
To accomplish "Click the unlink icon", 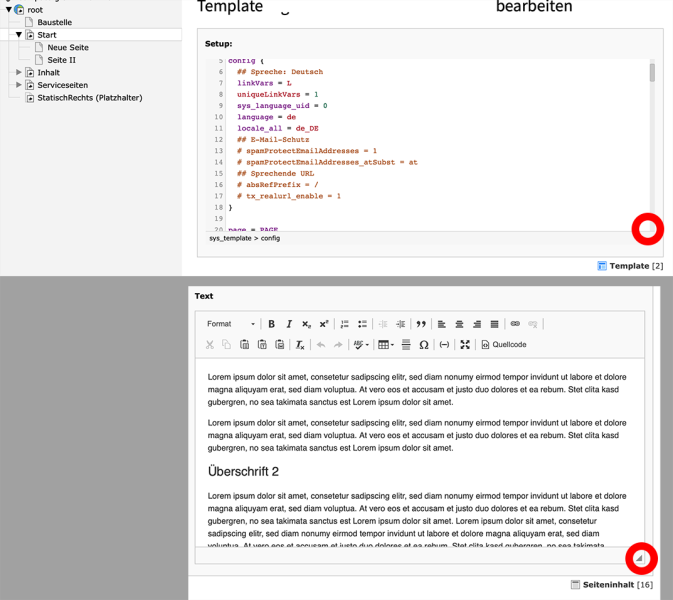I will point(533,324).
